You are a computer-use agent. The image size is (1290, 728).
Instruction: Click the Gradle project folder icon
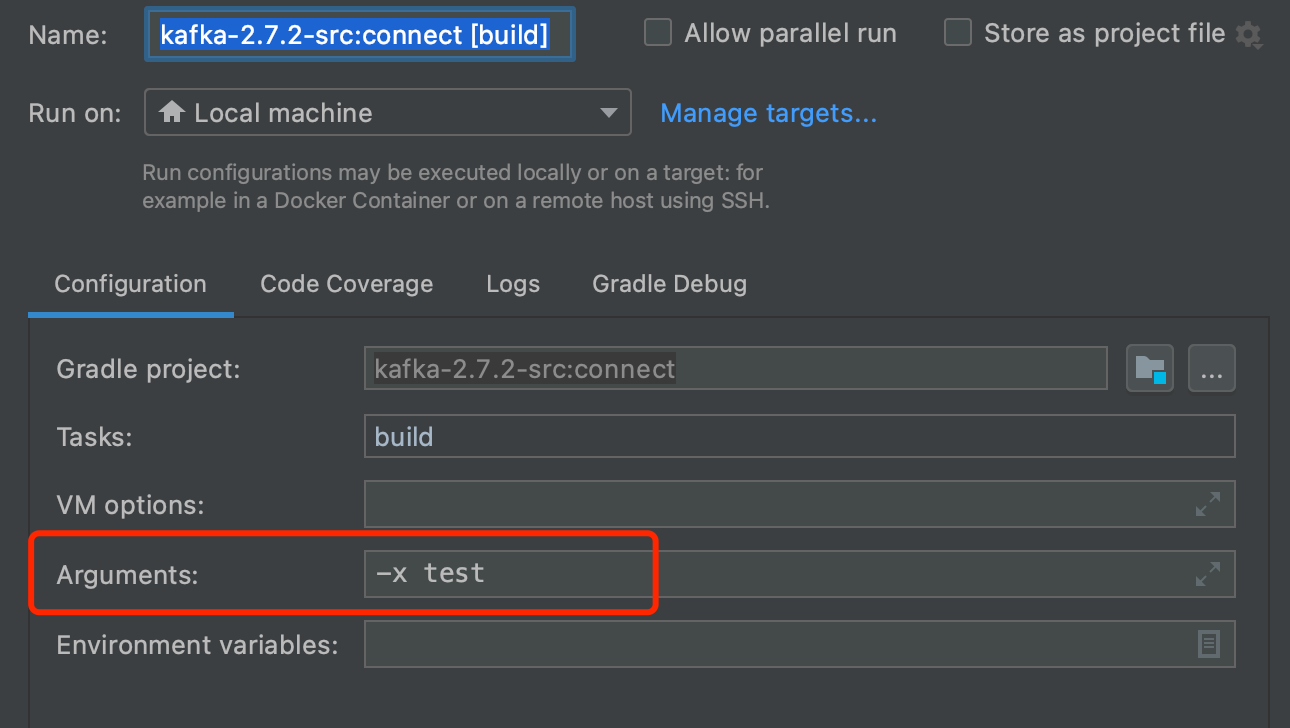(x=1150, y=369)
